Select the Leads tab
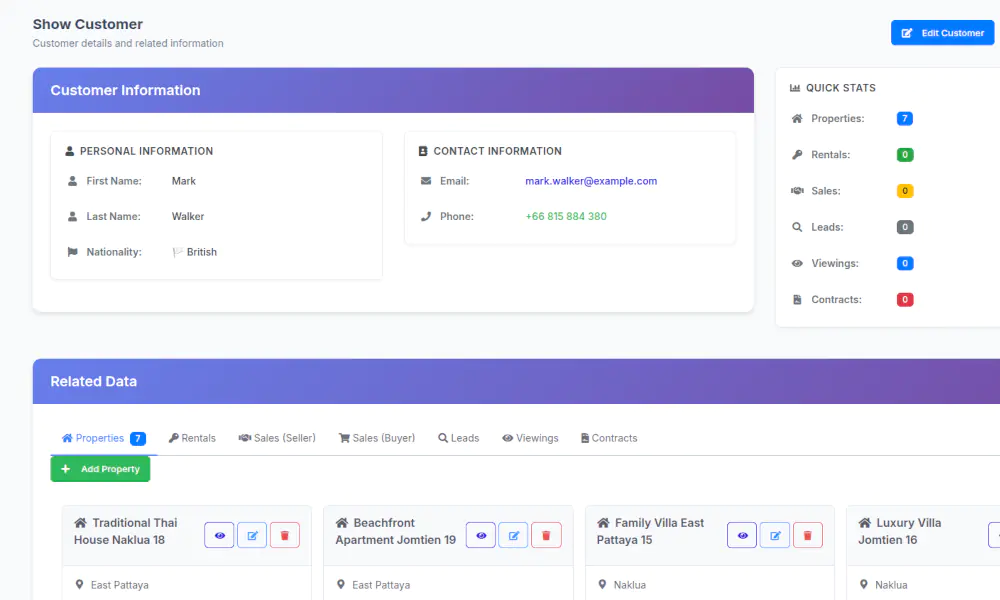Image resolution: width=1000 pixels, height=600 pixels. click(x=458, y=437)
